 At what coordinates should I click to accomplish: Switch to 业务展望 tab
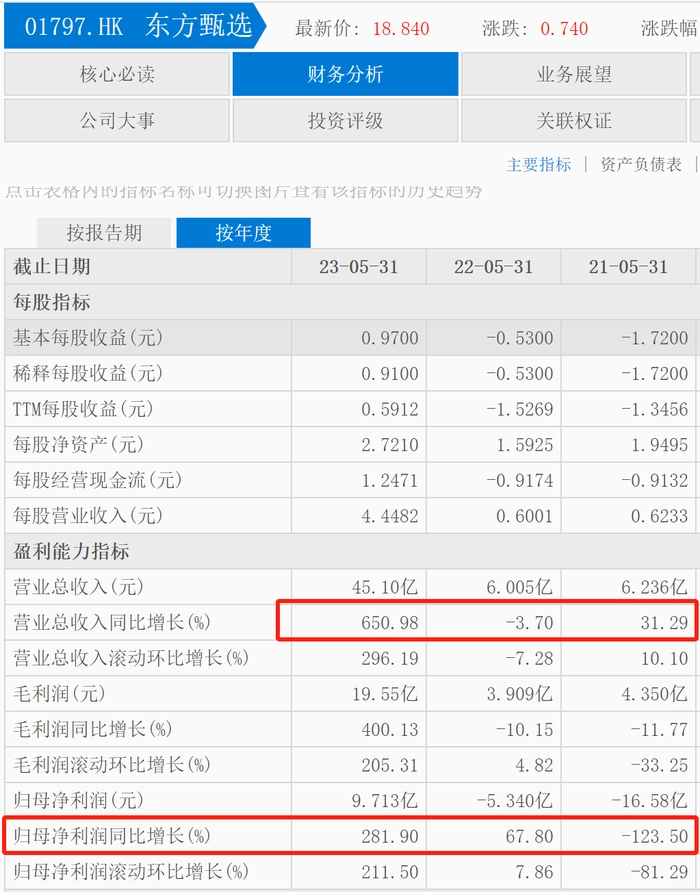[574, 74]
